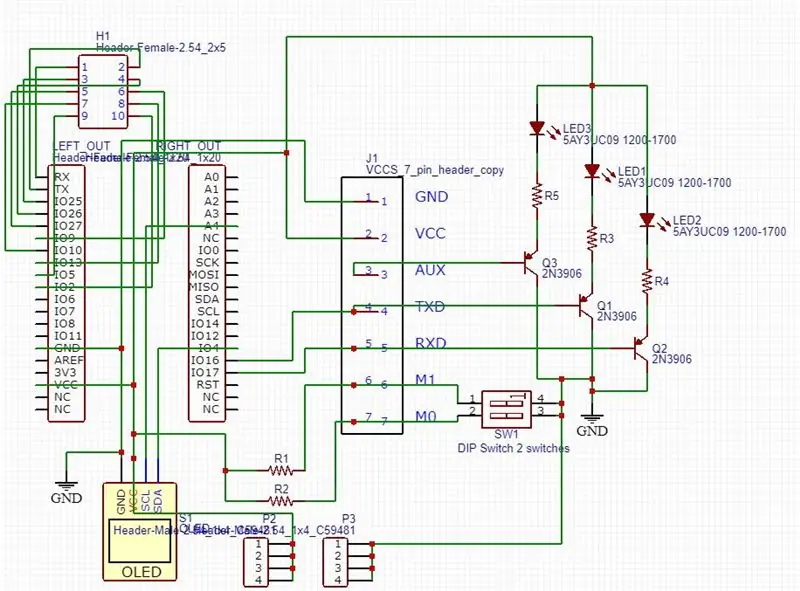Select the R1 resistor symbol
The width and height of the screenshot is (800, 591).
(281, 471)
